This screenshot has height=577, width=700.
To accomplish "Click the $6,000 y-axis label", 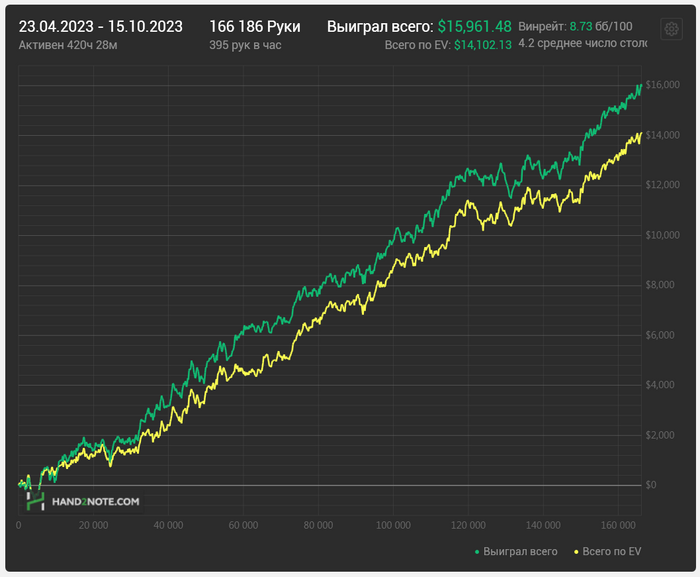I will [660, 335].
